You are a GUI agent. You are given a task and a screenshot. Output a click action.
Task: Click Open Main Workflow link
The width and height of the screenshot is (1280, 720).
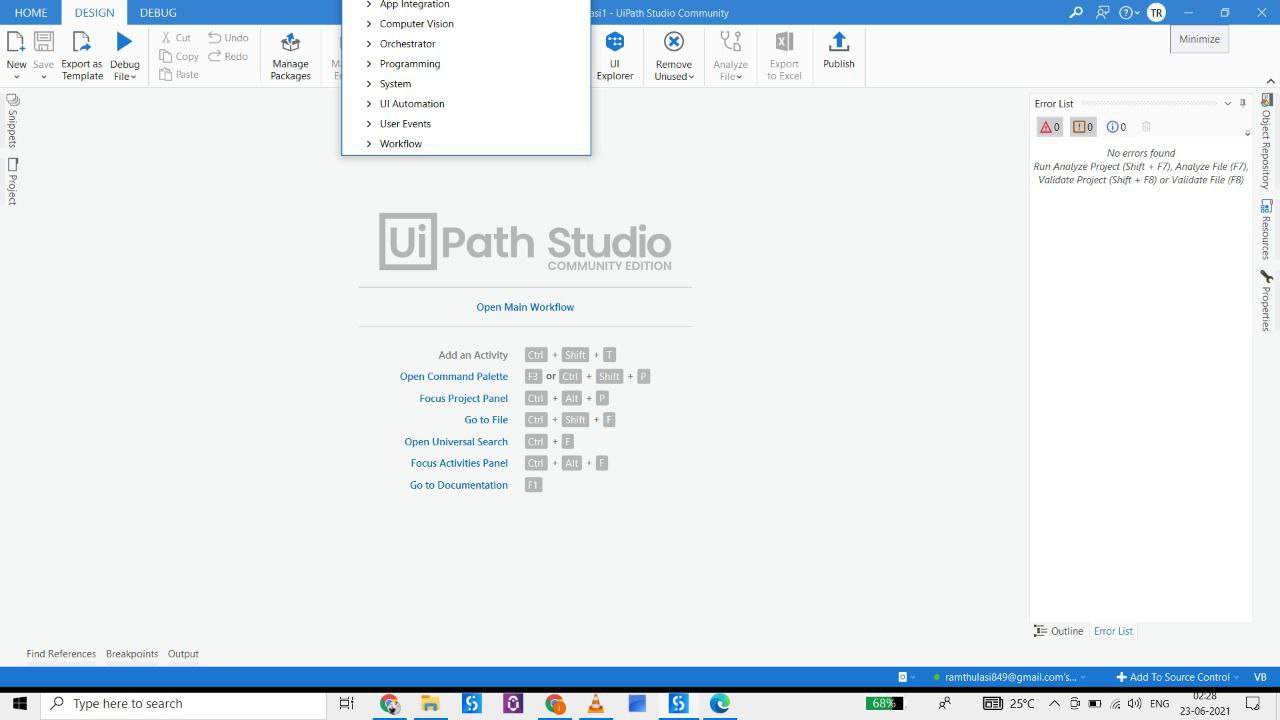pyautogui.click(x=525, y=307)
